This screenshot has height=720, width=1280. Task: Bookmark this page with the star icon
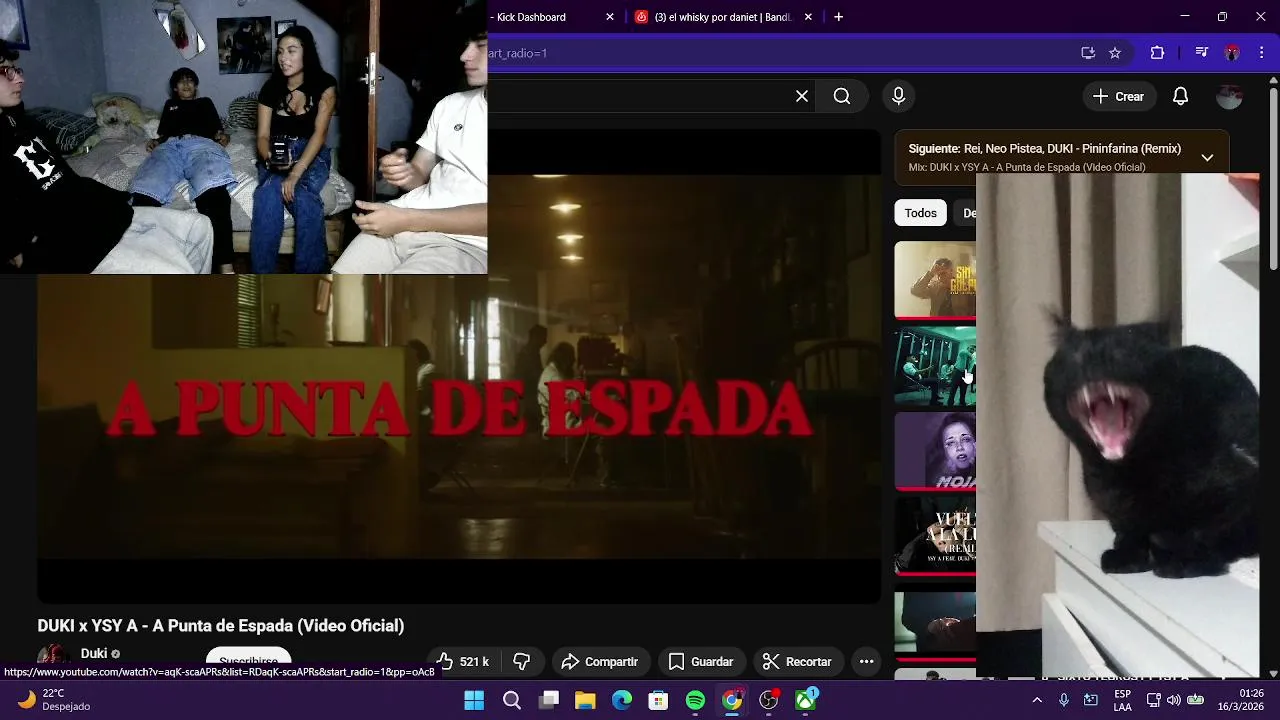coord(1115,53)
